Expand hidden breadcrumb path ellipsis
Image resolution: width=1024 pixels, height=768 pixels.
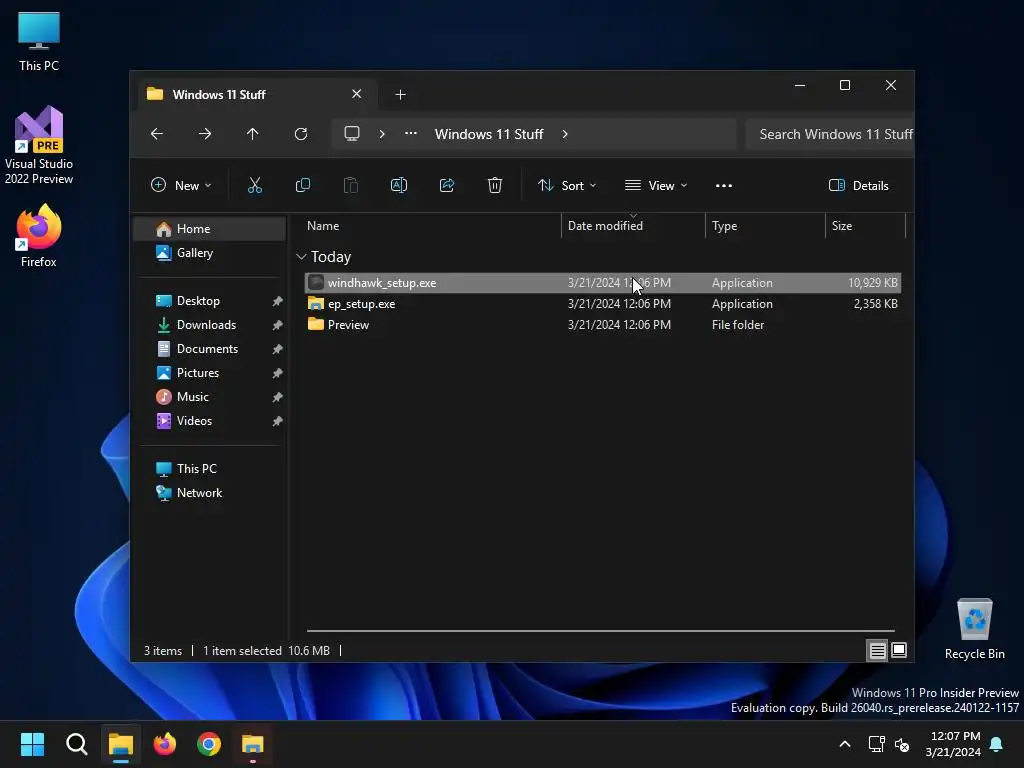pyautogui.click(x=410, y=133)
